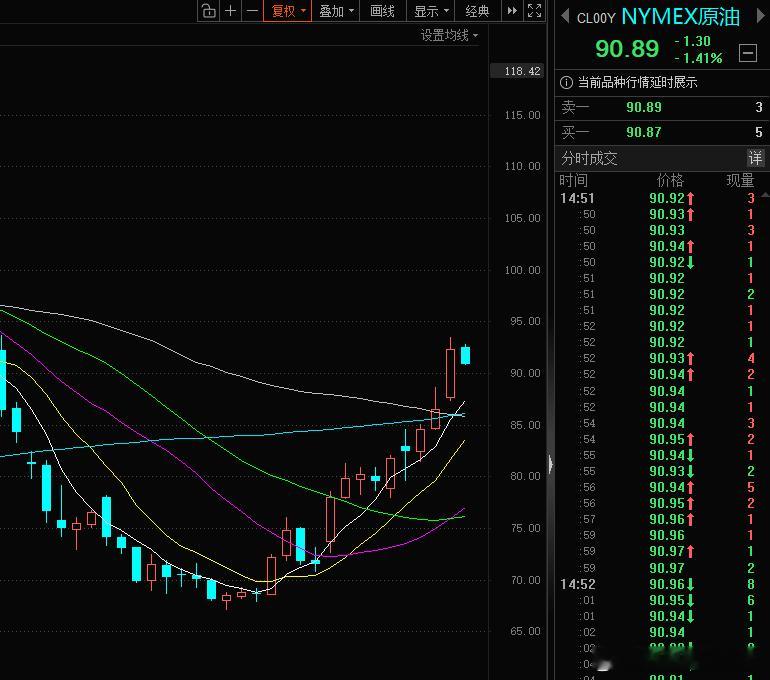Open the 复权 dropdown
This screenshot has width=770, height=680.
(x=288, y=11)
